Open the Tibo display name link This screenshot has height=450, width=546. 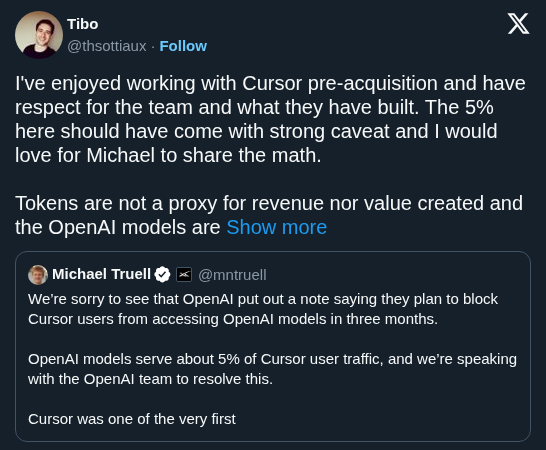coord(83,24)
